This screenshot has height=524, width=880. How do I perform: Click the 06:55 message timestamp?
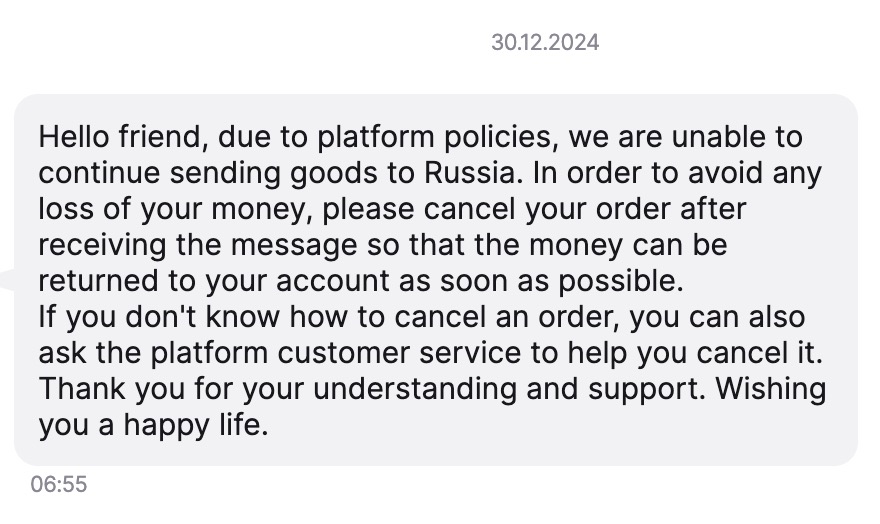tap(59, 484)
